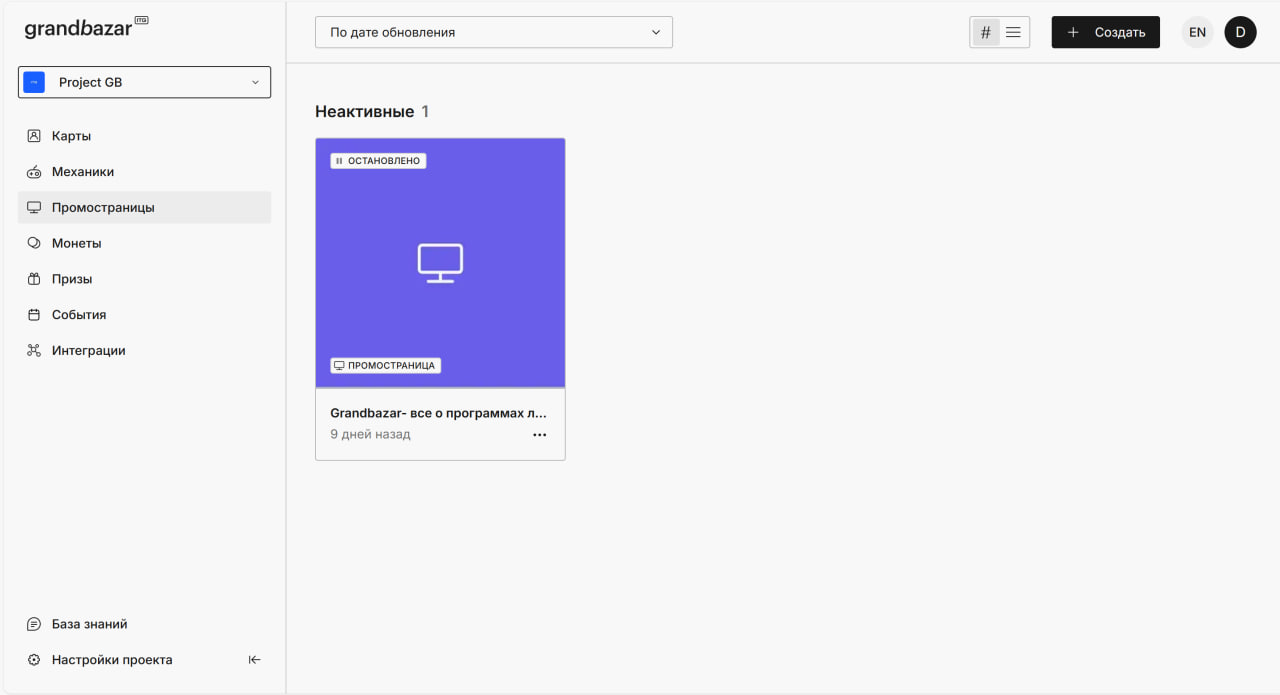Open the События menu item
Screen dimensions: 1280x695
[x=79, y=315]
